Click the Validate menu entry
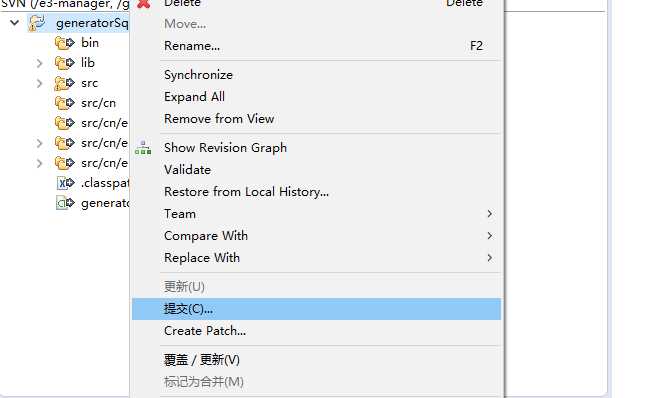This screenshot has width=665, height=398. click(316, 170)
